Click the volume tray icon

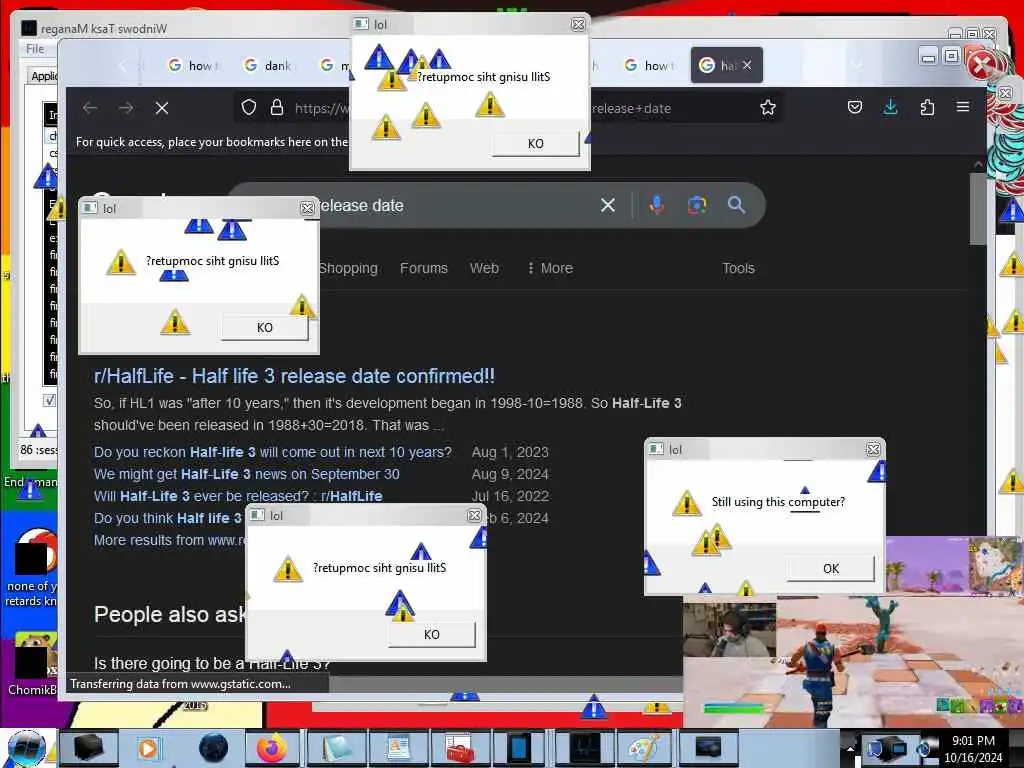click(925, 748)
